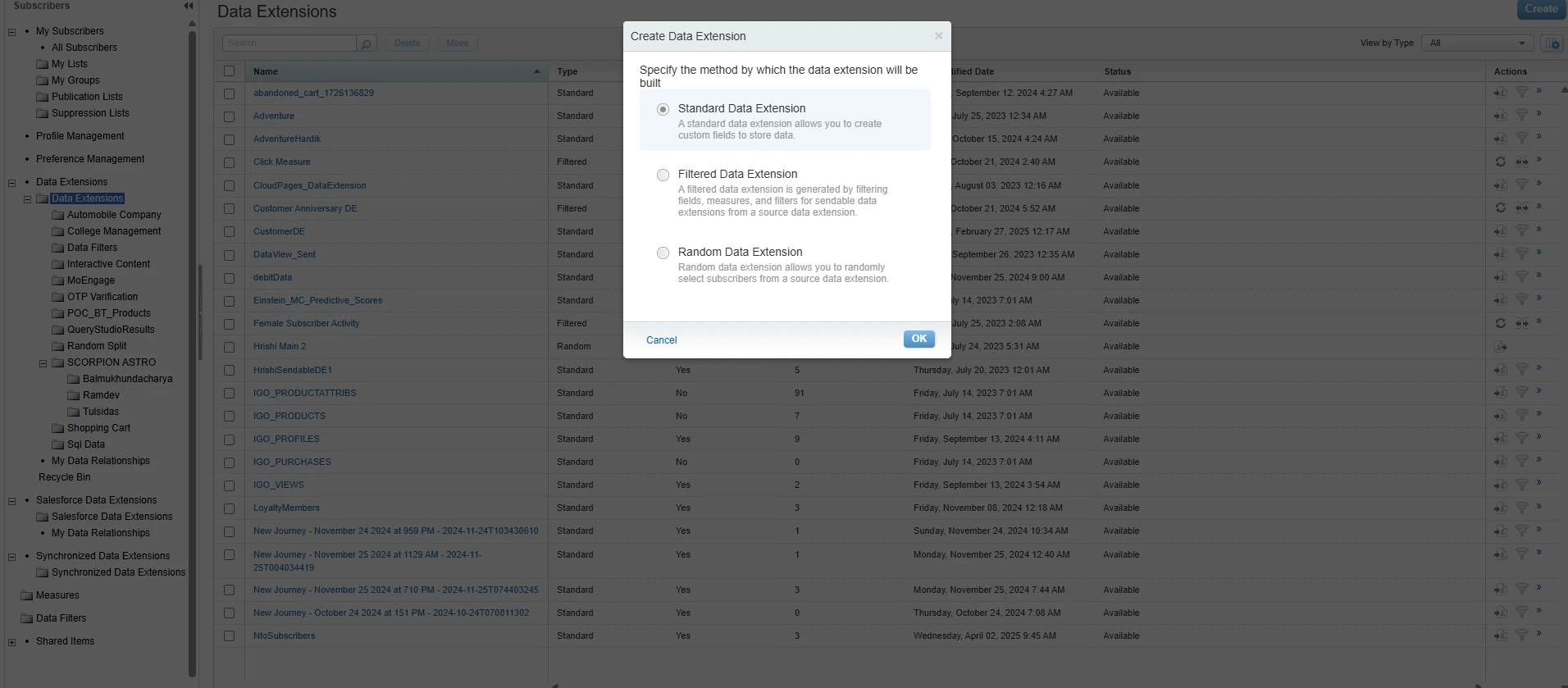The width and height of the screenshot is (1568, 688).
Task: Expand the Shared Items node
Action: pyautogui.click(x=11, y=642)
